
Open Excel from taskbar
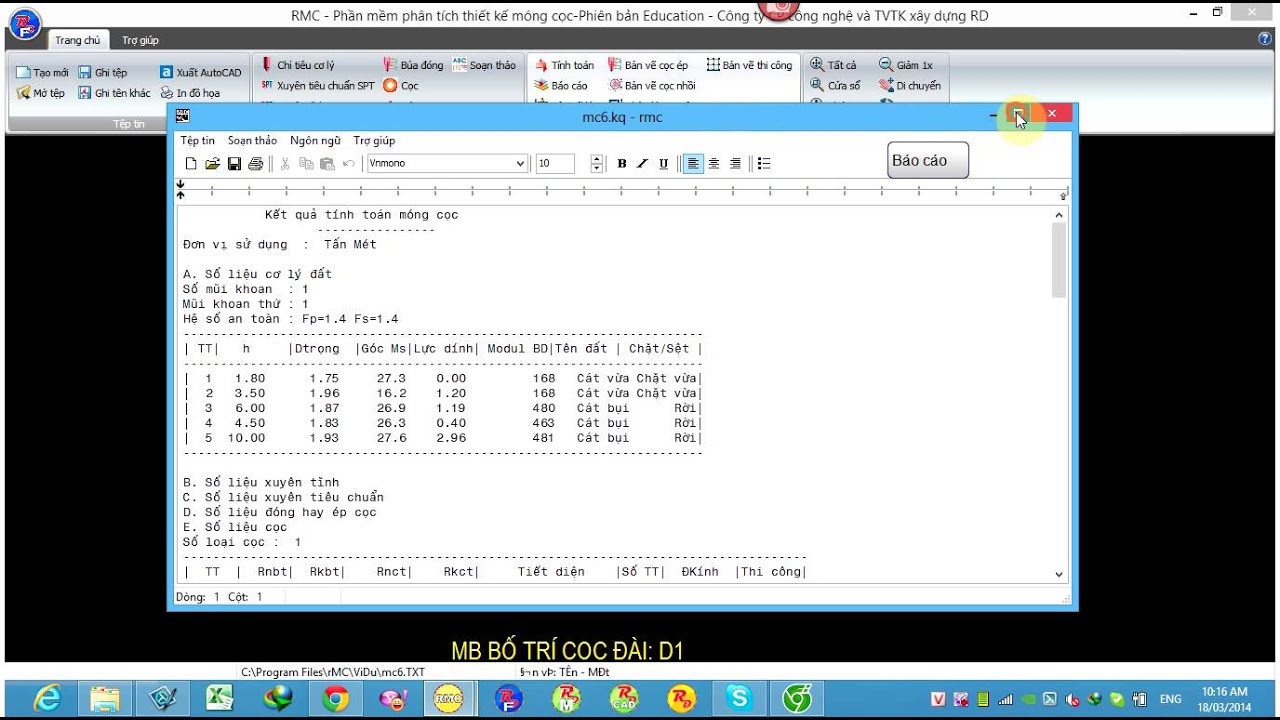tap(219, 698)
